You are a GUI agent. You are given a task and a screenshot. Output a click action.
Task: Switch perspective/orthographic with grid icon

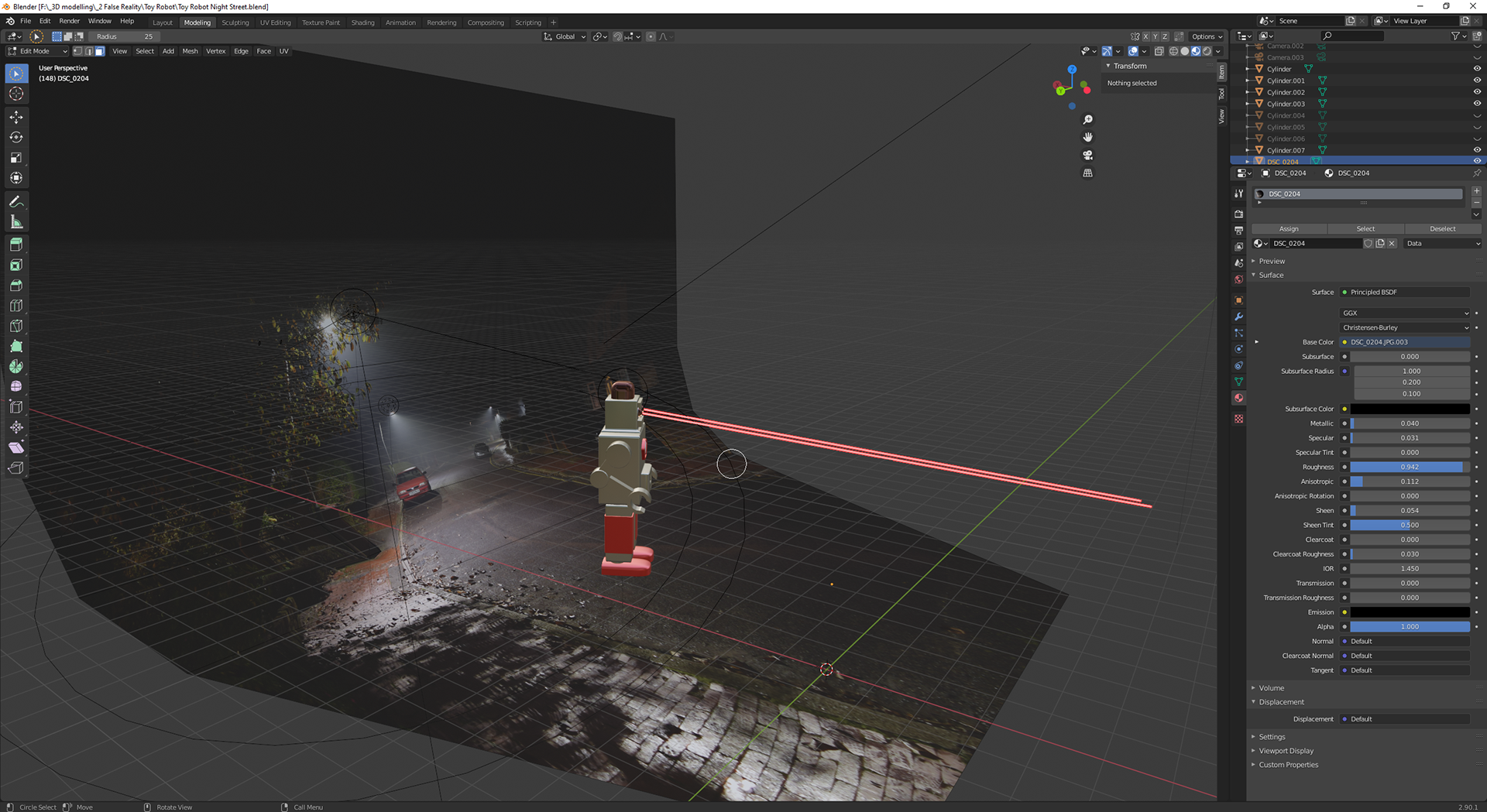pos(1087,173)
